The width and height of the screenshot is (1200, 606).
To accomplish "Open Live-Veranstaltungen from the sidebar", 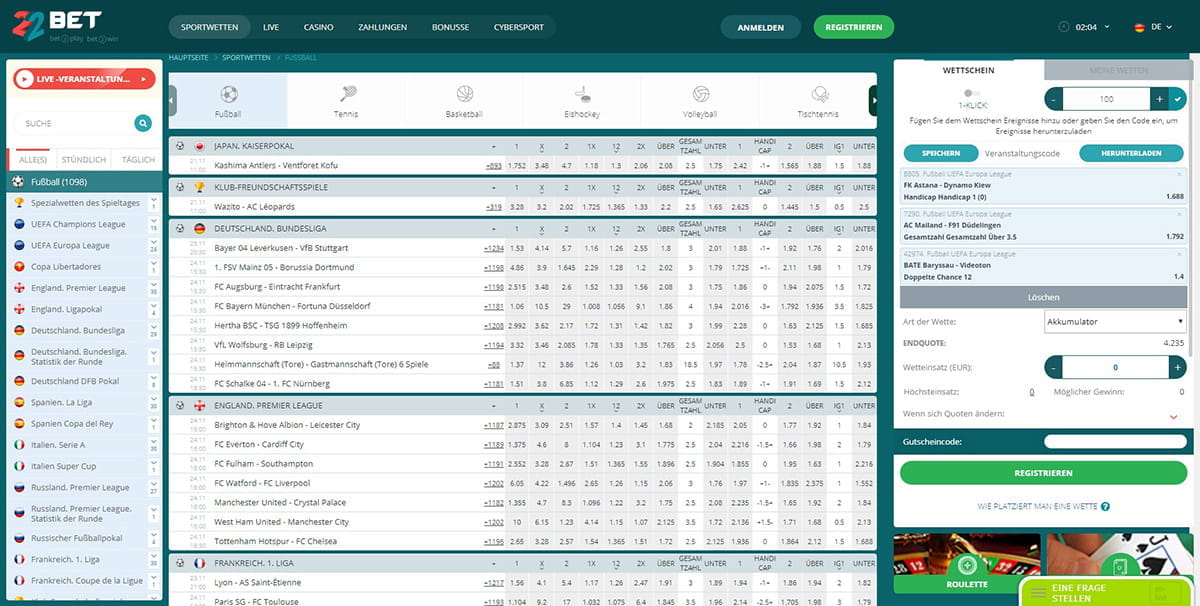I will [x=85, y=79].
